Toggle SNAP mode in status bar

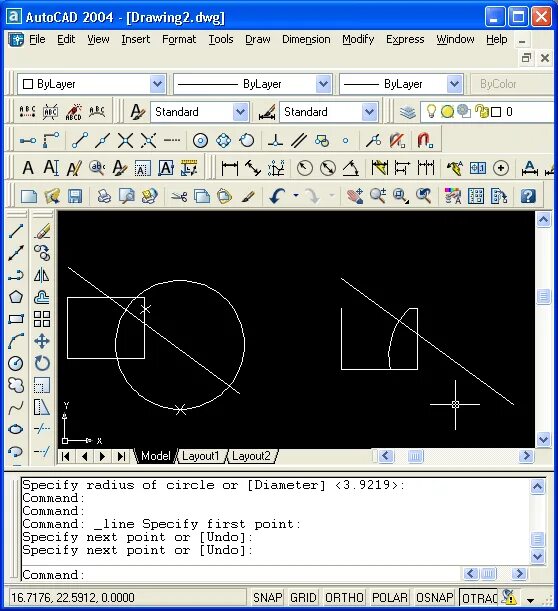click(x=267, y=597)
